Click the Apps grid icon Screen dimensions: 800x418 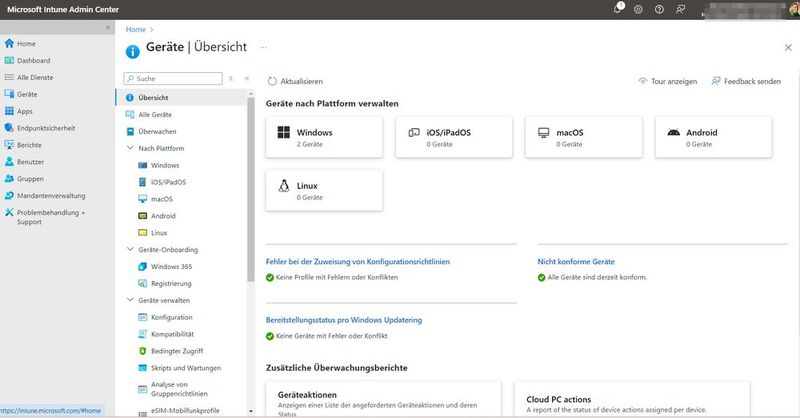(x=9, y=111)
